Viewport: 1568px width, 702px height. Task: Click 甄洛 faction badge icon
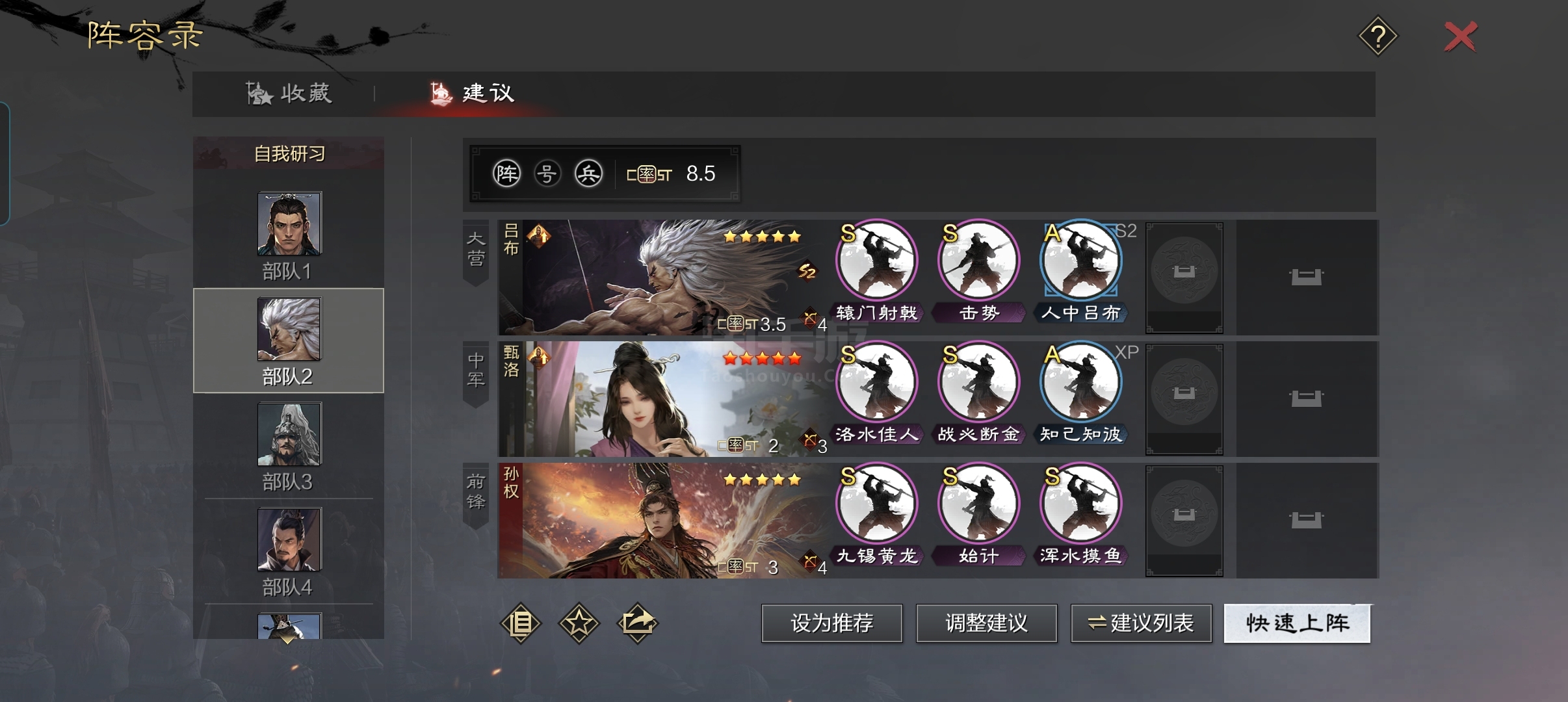[539, 357]
